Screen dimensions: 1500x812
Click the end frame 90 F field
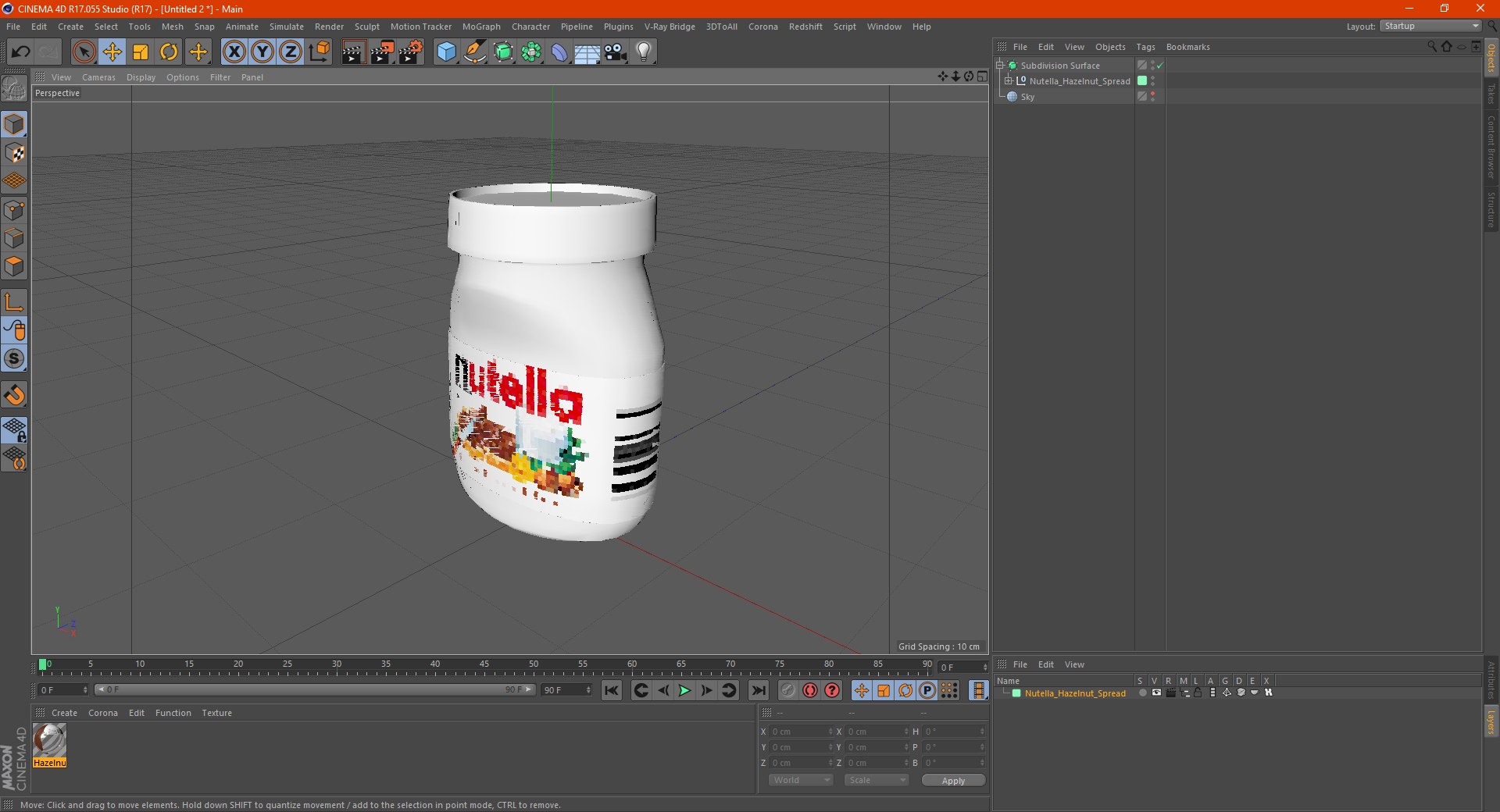click(566, 690)
